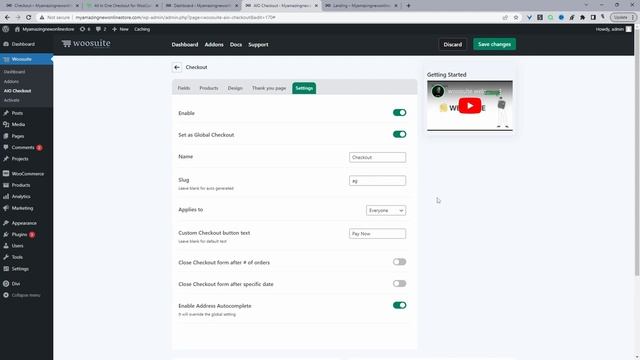
Task: Open AIO Checkout submenu item
Action: (18, 91)
